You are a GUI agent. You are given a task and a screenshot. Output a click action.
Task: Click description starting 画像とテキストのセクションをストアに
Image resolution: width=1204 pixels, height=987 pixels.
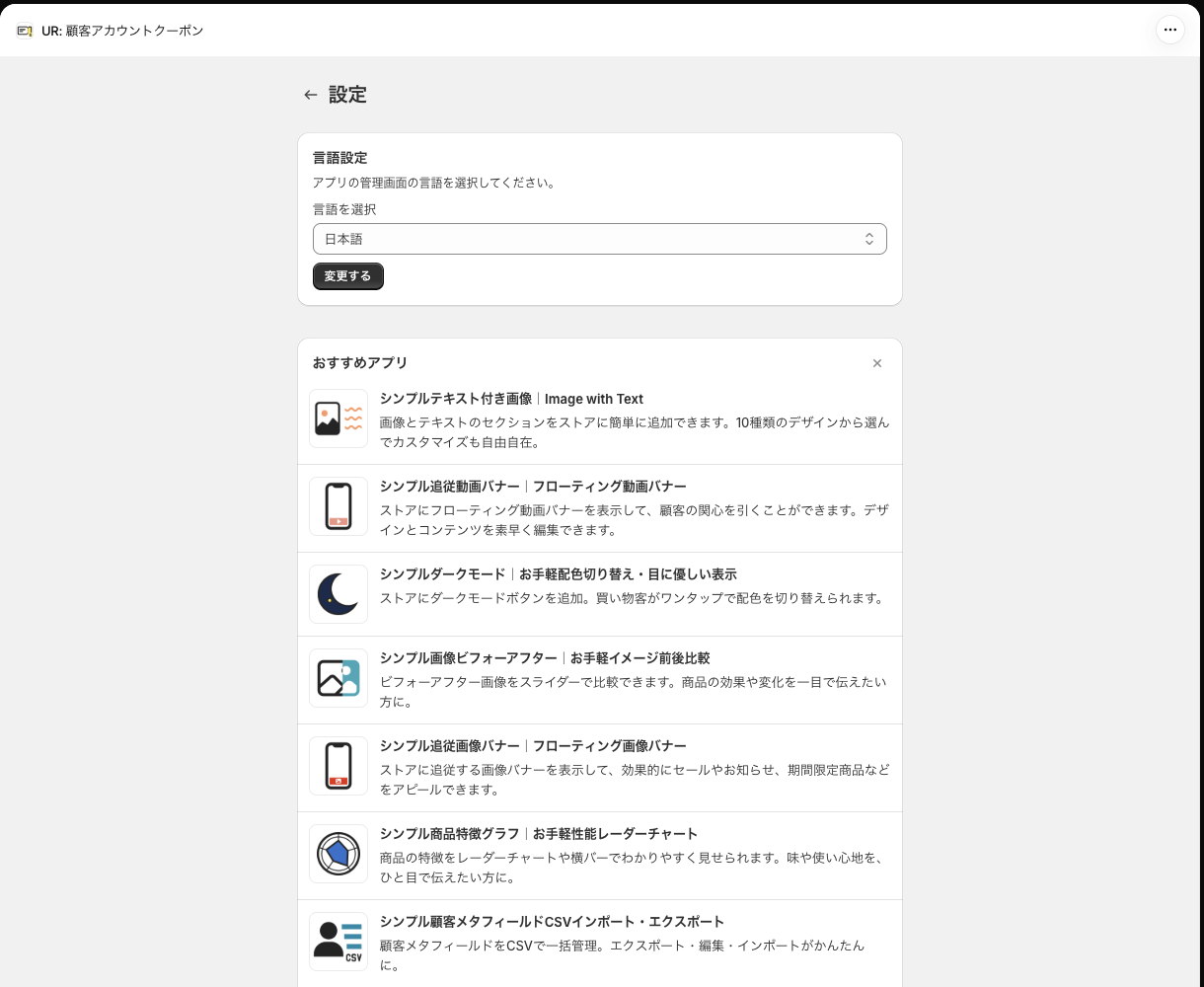pyautogui.click(x=635, y=432)
